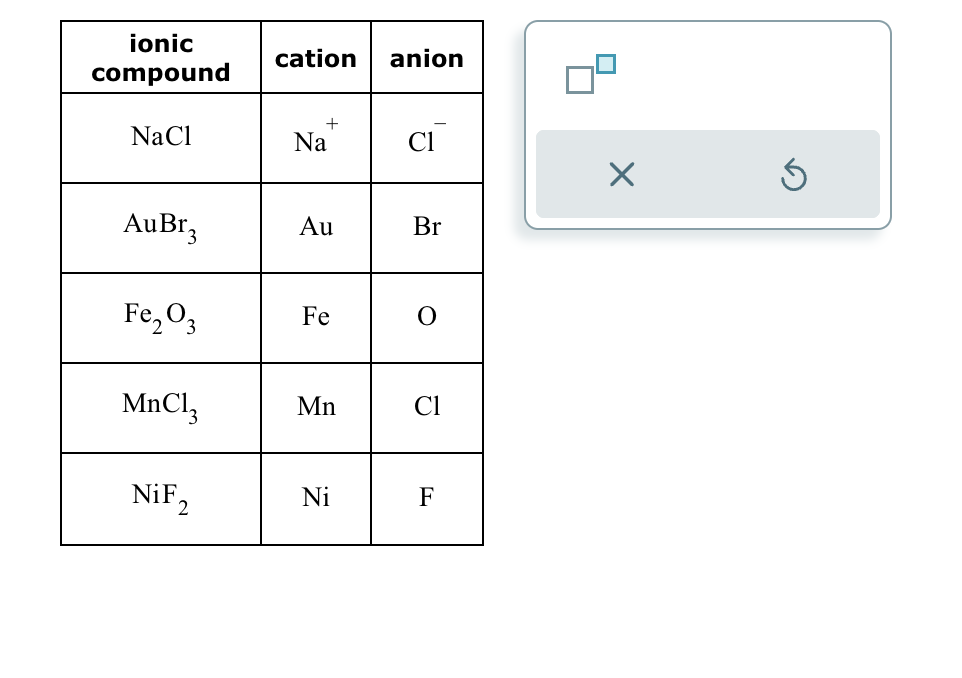Select the superscript entry icon

(x=590, y=72)
